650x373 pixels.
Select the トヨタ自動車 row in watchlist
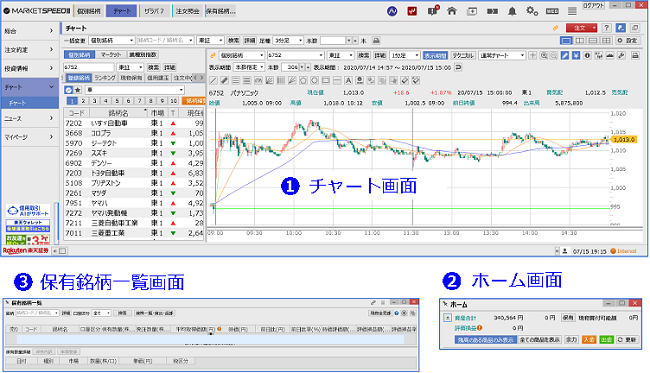coord(134,173)
